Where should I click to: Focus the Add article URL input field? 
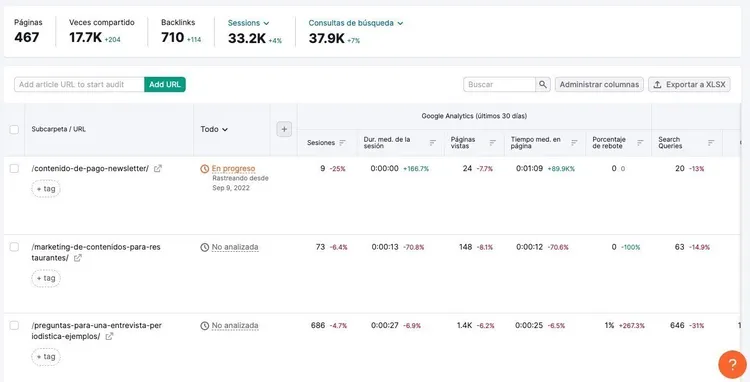(x=79, y=84)
